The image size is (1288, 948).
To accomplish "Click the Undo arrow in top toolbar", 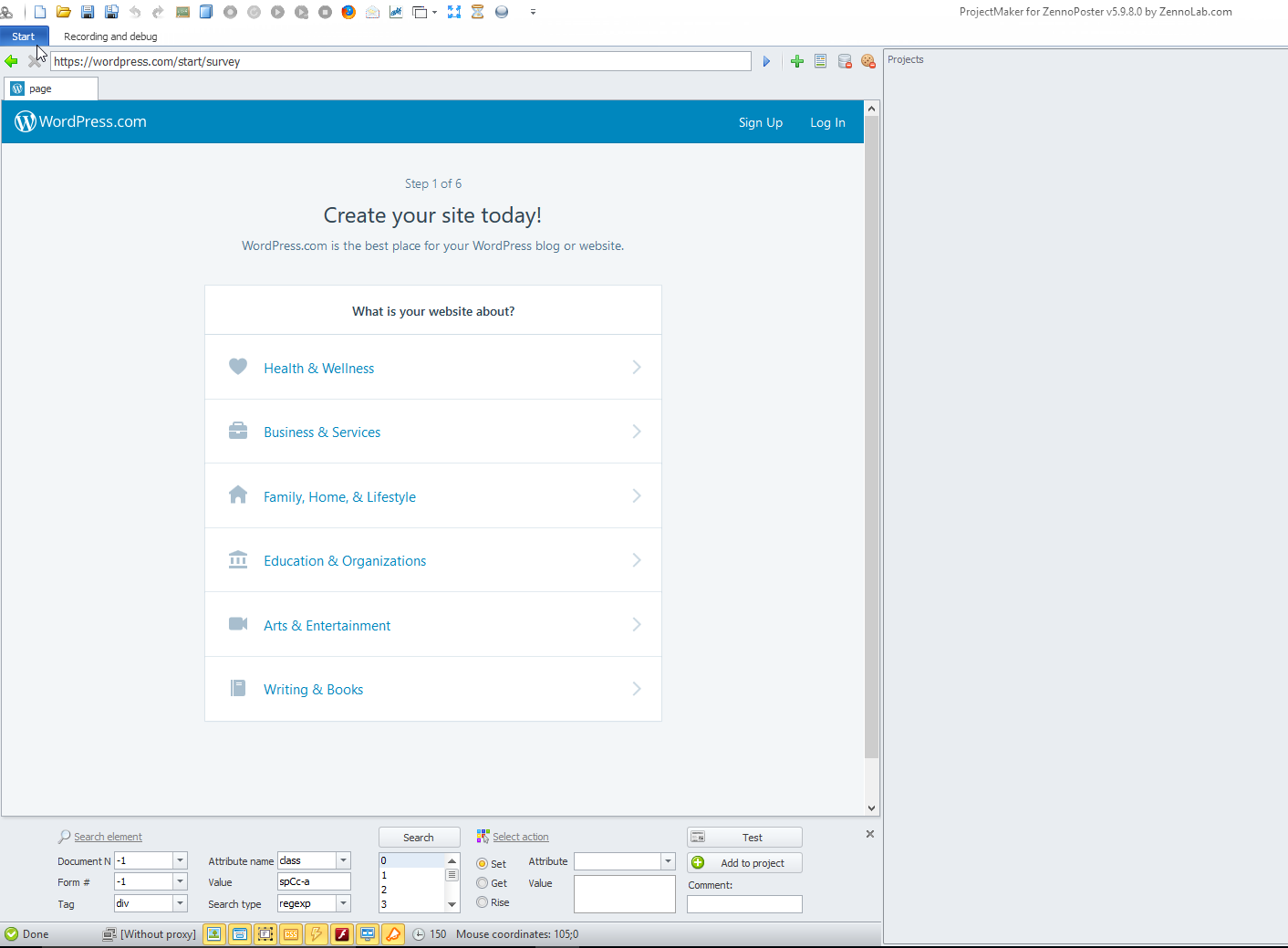I will (x=135, y=12).
